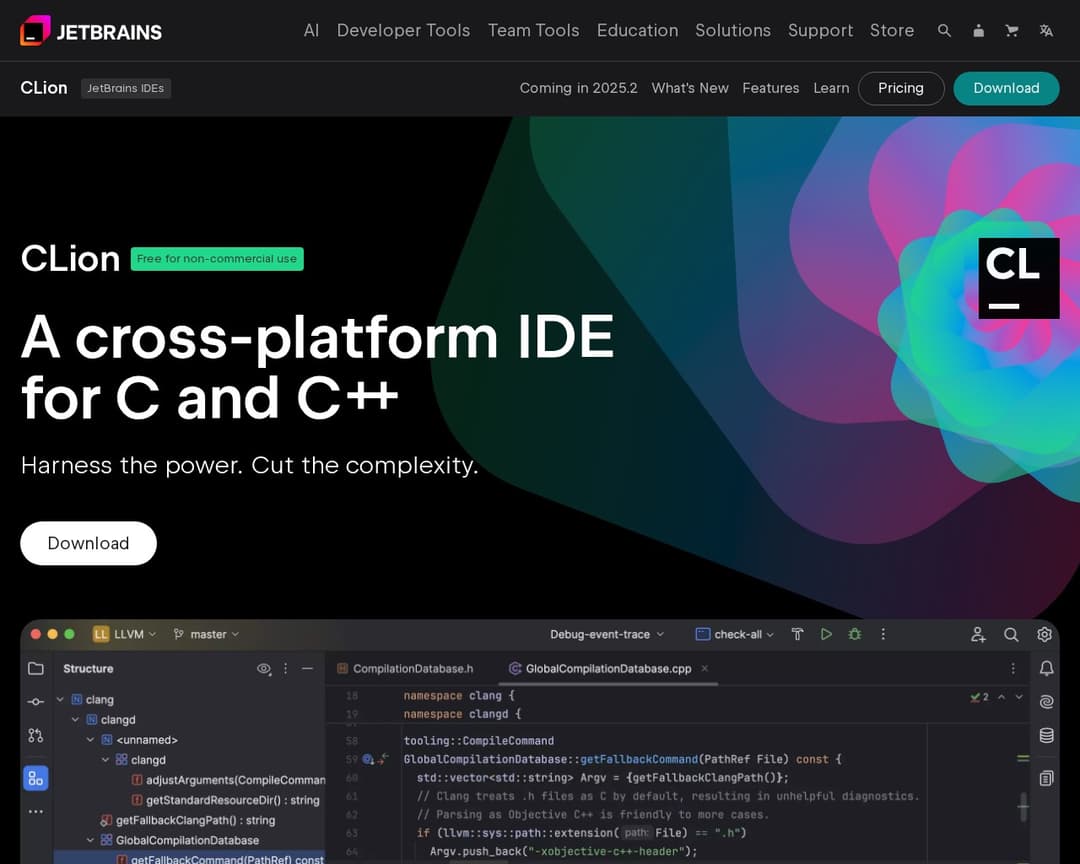Open the account profile icon
Image resolution: width=1080 pixels, height=864 pixels.
978,31
